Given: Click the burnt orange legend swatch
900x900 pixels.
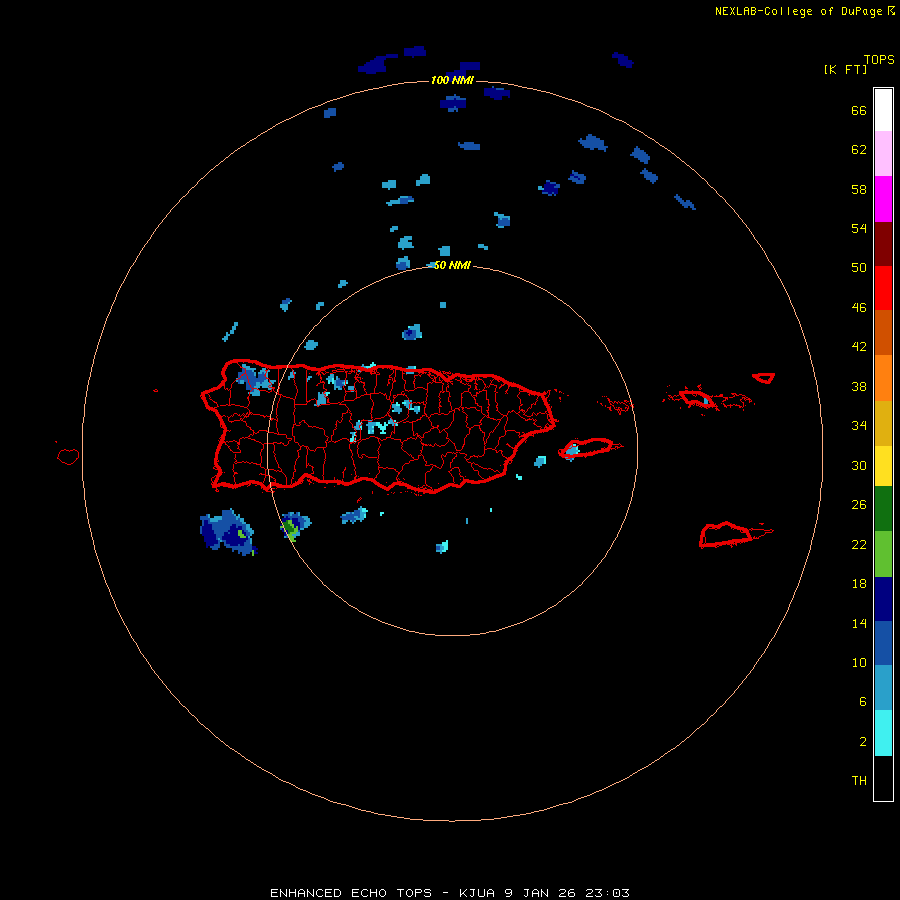Looking at the screenshot, I should (883, 333).
